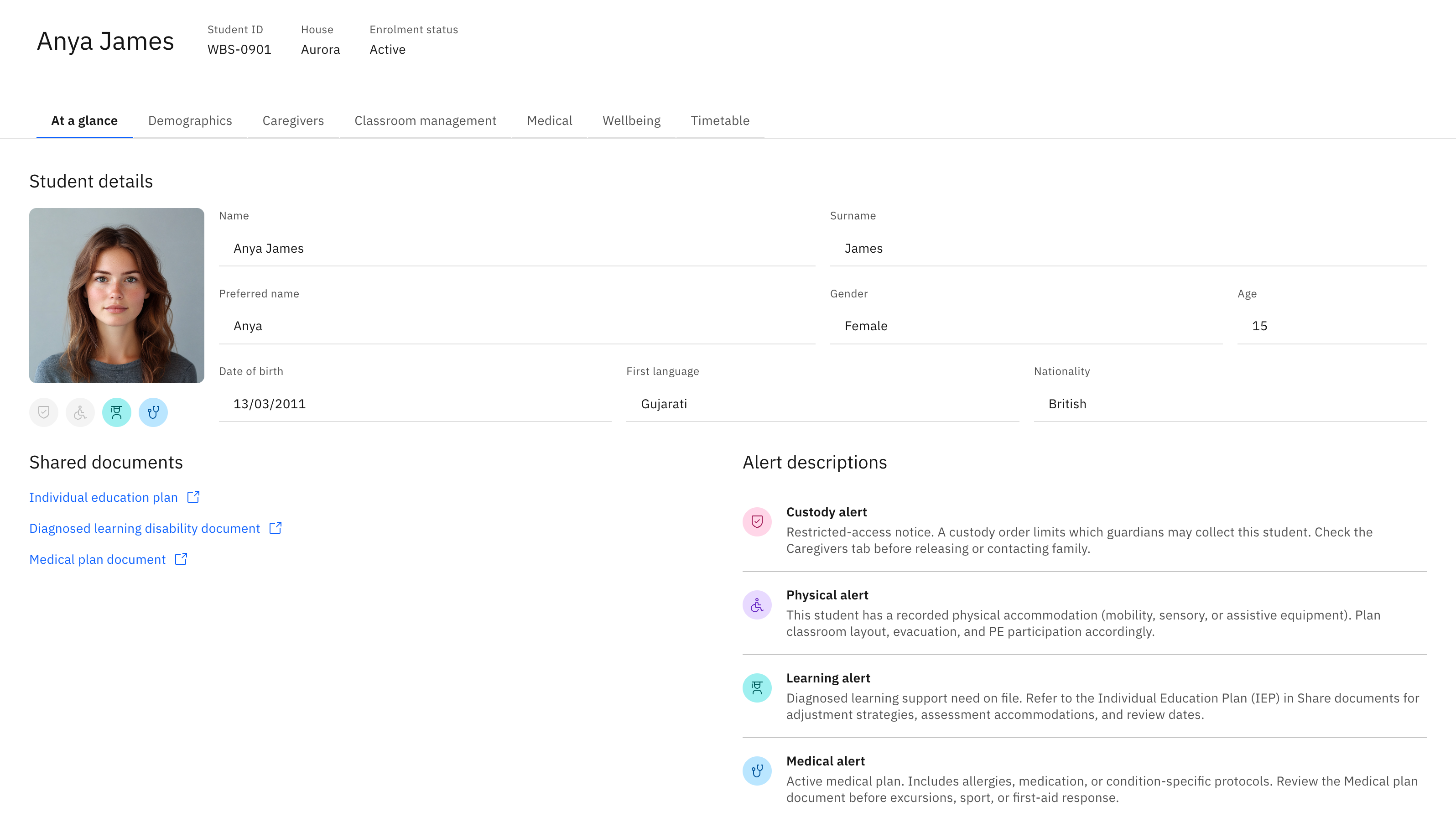Select the Wellbeing tab
1456x833 pixels.
631,121
